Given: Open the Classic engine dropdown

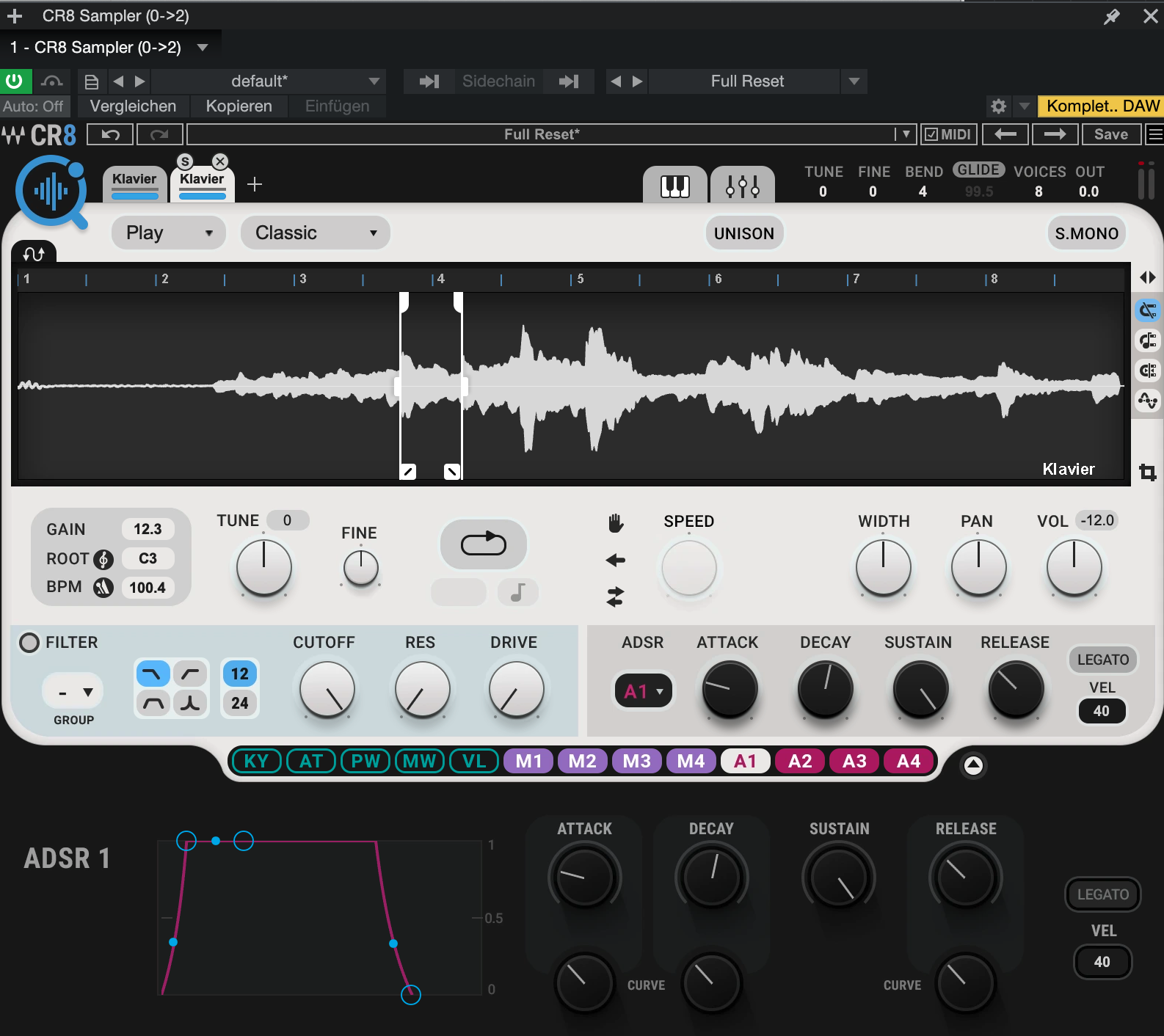Looking at the screenshot, I should (315, 233).
